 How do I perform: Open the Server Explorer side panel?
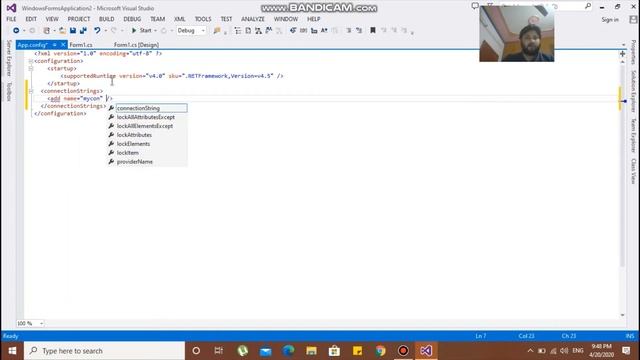(9, 58)
